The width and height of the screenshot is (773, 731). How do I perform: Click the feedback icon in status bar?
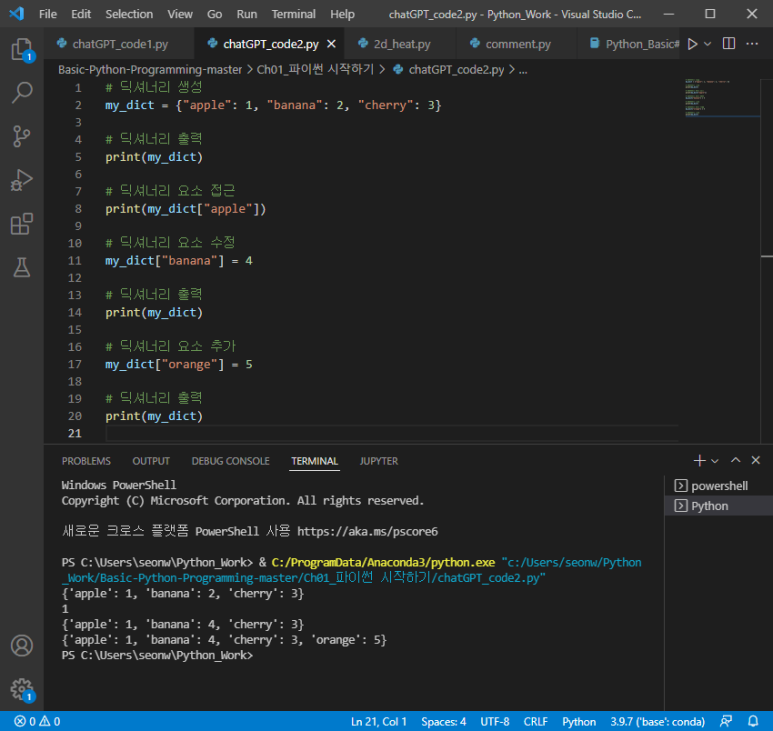click(726, 721)
